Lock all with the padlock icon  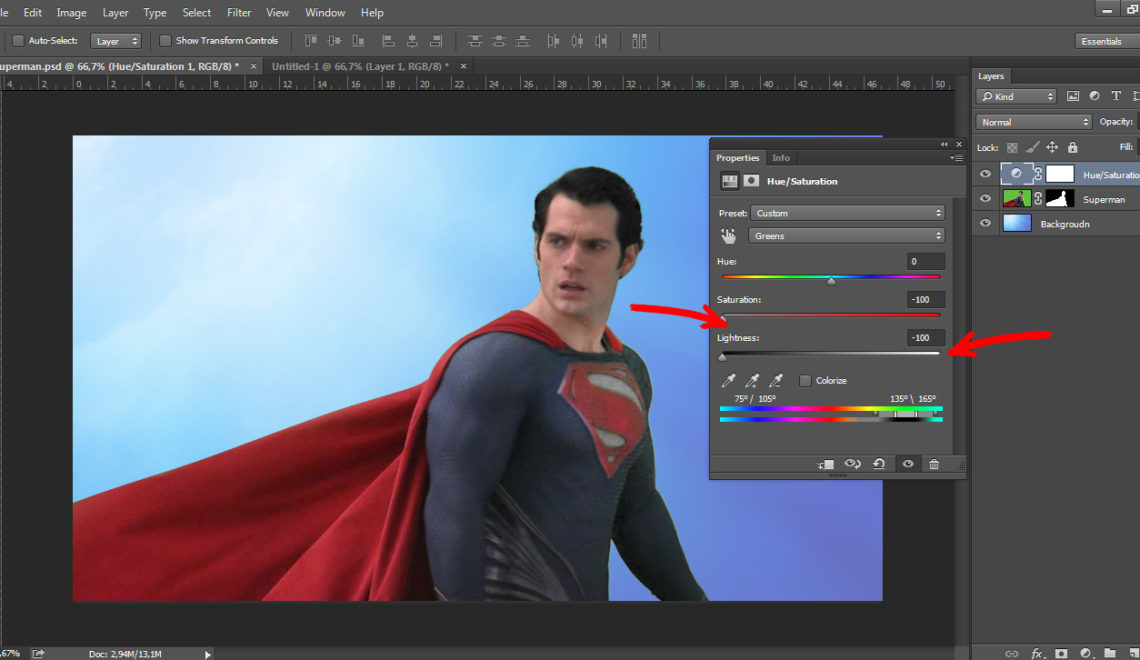[x=1072, y=148]
